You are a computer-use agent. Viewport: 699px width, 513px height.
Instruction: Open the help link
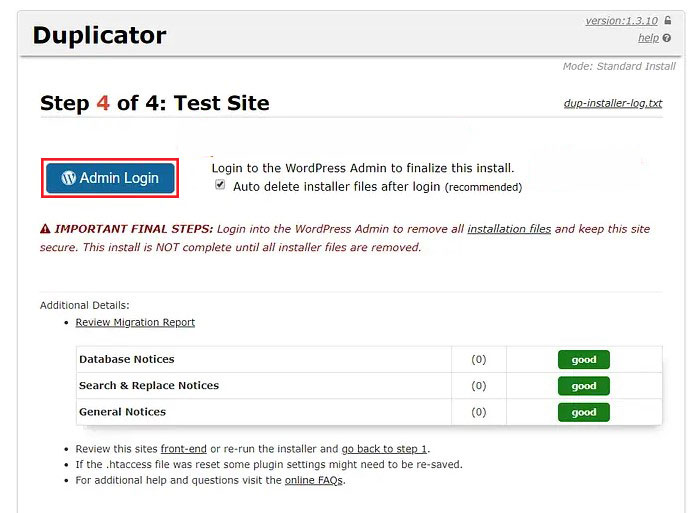pyautogui.click(x=648, y=38)
